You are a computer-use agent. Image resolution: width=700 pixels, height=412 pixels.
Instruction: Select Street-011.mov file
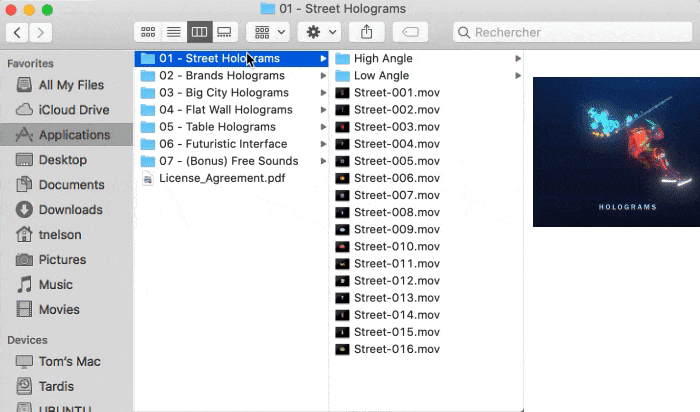[x=426, y=264]
